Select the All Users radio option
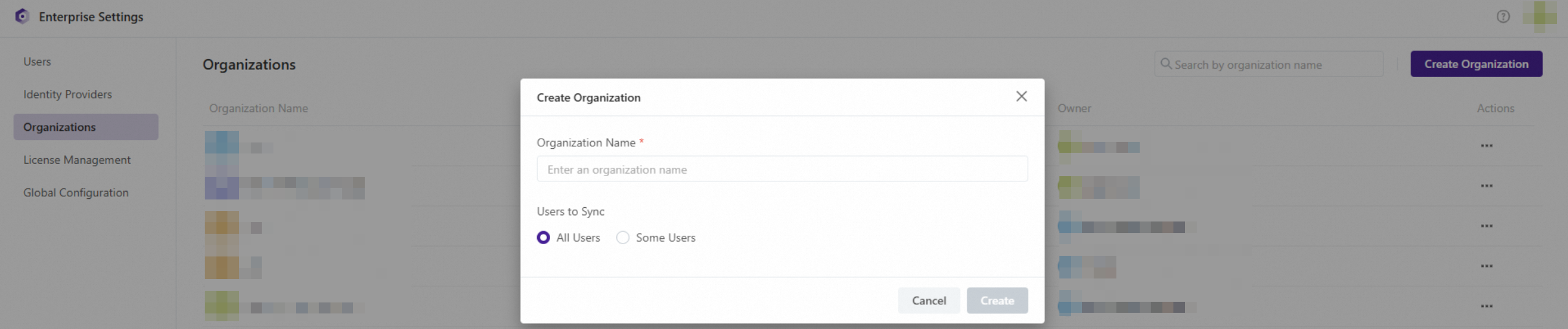This screenshot has height=329, width=1568. (544, 238)
